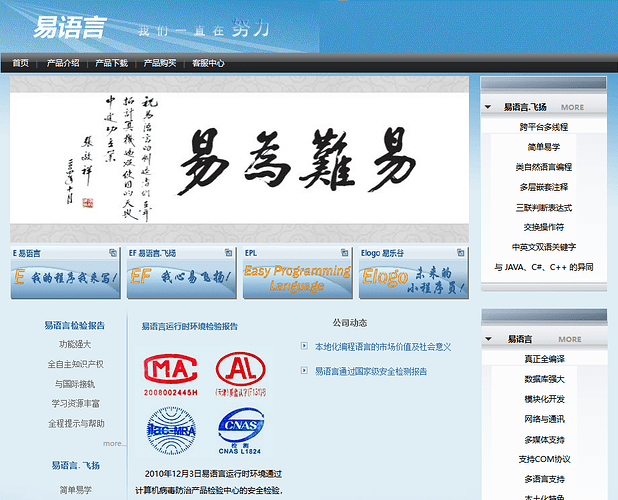618x500 pixels.
Task: Select 类自然语言编程 sidebar link
Action: click(x=544, y=167)
